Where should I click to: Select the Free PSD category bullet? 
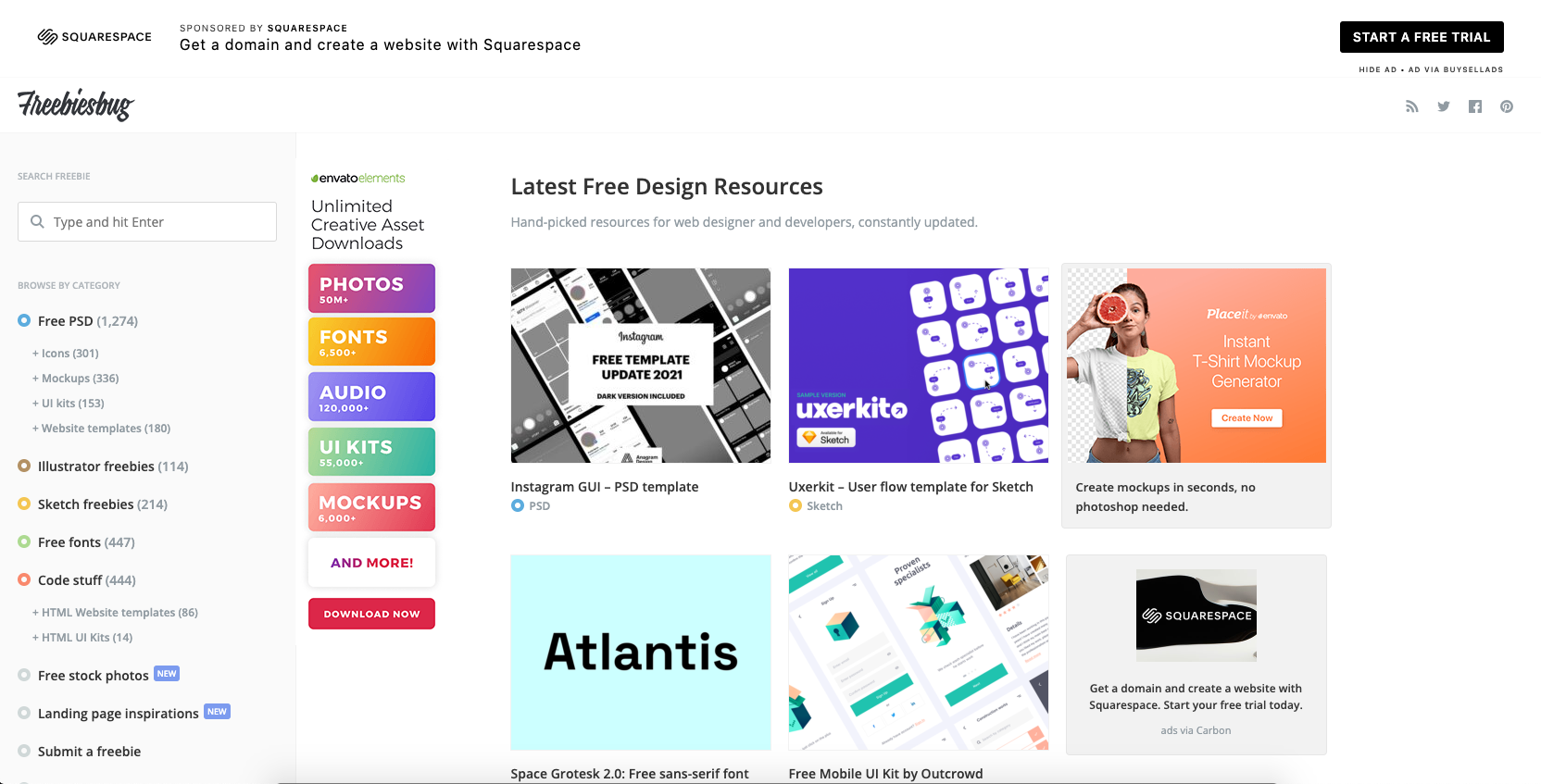click(x=24, y=320)
